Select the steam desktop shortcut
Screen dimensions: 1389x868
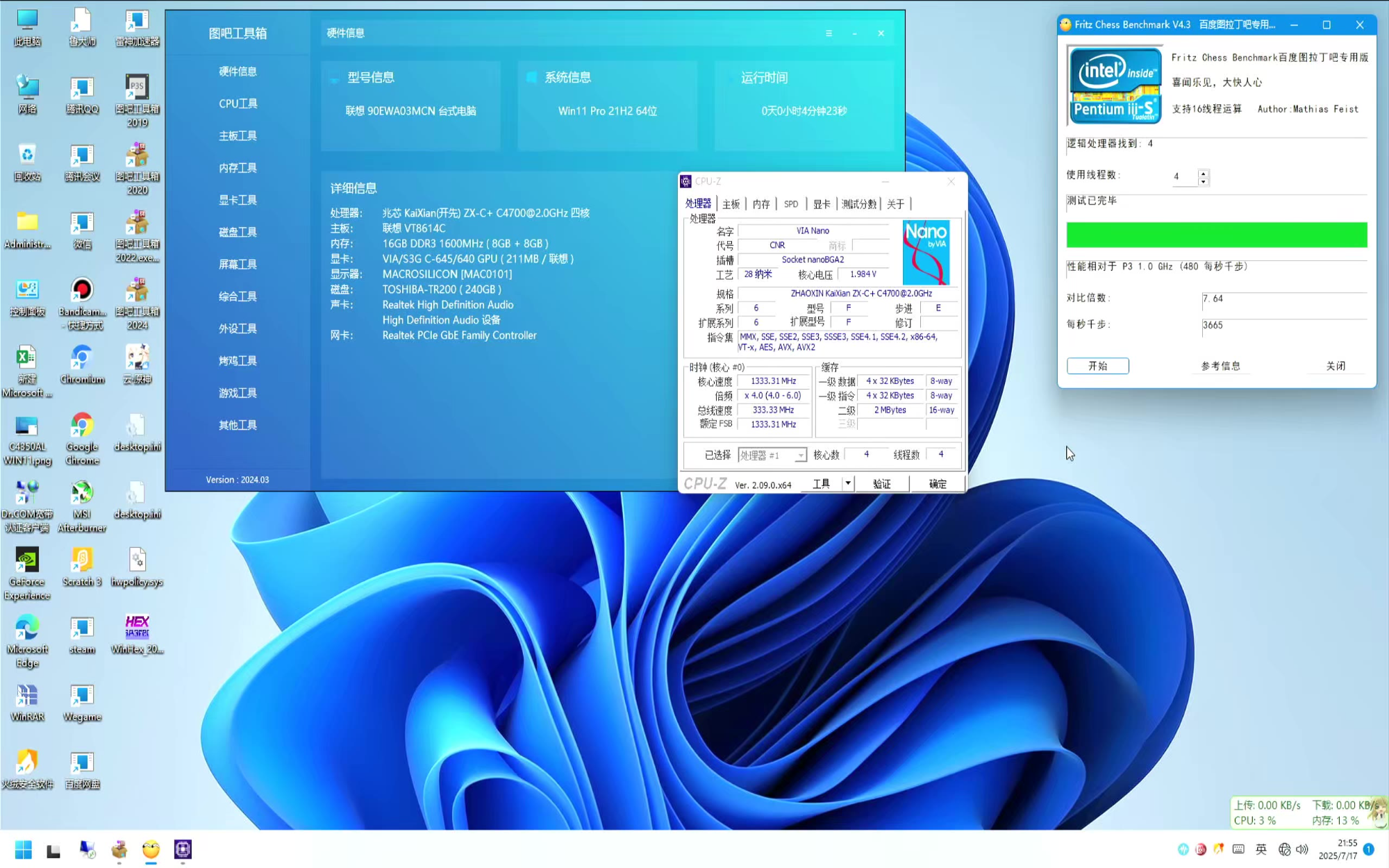[x=82, y=635]
